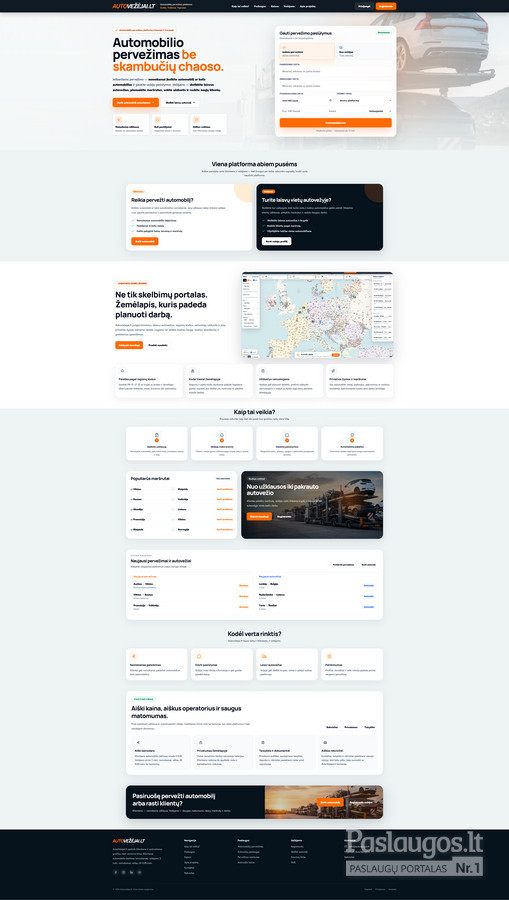Open the Facebook icon in footer
The width and height of the screenshot is (509, 900).
(115, 872)
